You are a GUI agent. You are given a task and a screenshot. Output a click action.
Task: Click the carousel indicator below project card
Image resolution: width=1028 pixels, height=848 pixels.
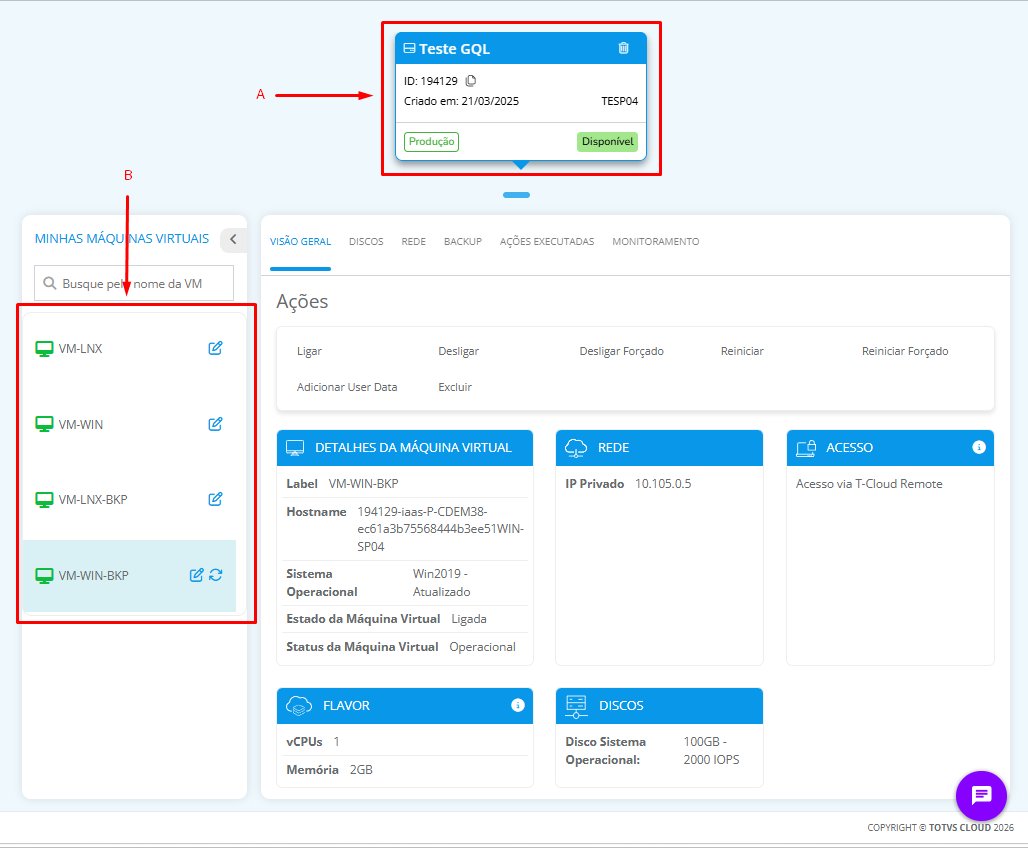(517, 195)
